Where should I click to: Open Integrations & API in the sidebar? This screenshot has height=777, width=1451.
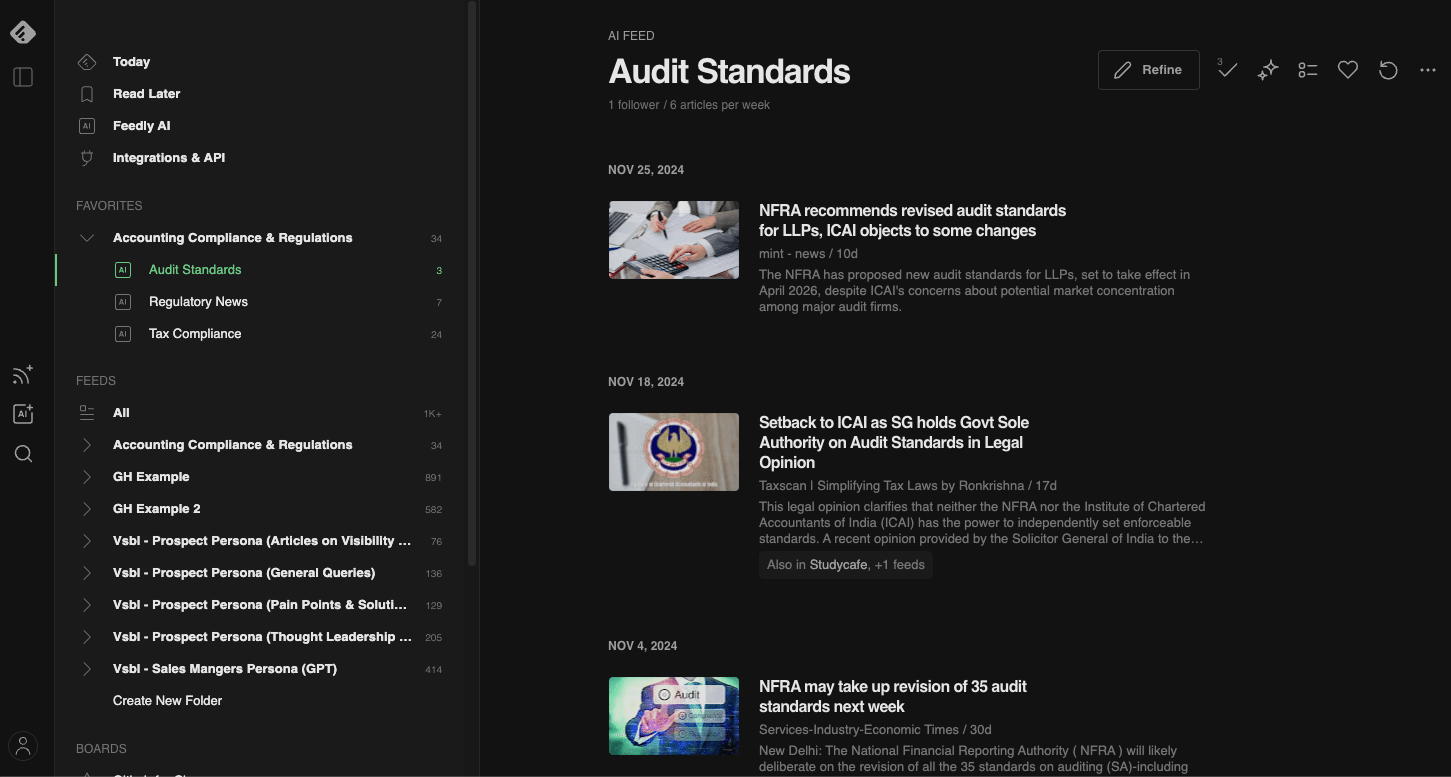(169, 158)
